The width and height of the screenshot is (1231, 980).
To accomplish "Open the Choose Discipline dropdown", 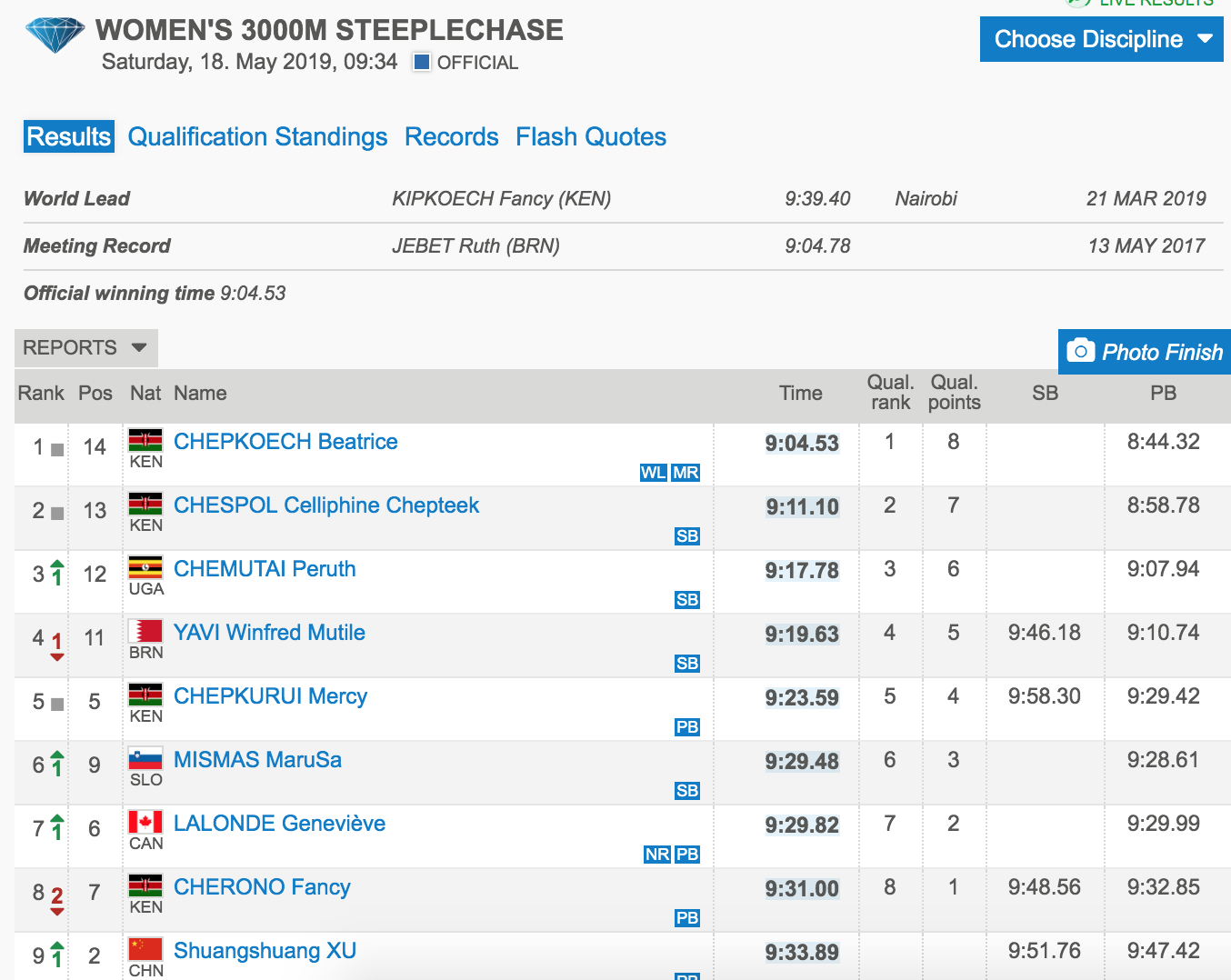I will (1101, 39).
